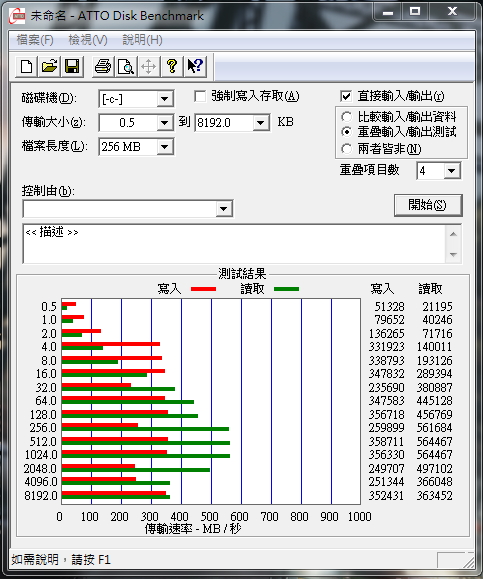Uncheck 直接輸入/輸出 checkbox
Viewport: 483px width, 579px height.
click(346, 96)
